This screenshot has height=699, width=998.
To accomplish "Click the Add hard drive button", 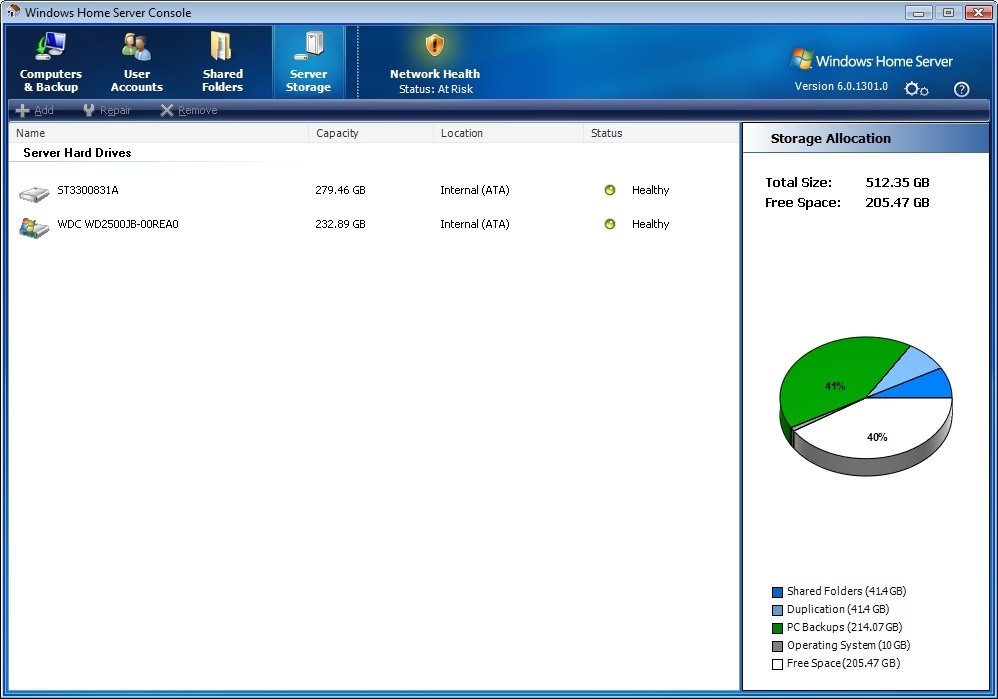I will [x=34, y=110].
